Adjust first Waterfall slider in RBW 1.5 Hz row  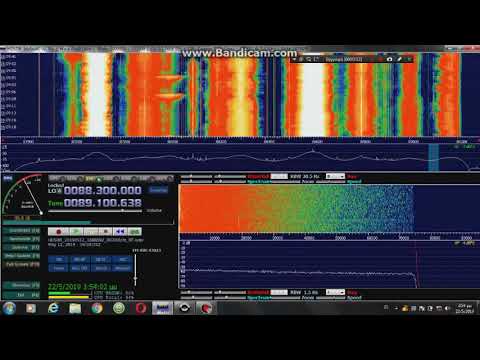pos(196,292)
